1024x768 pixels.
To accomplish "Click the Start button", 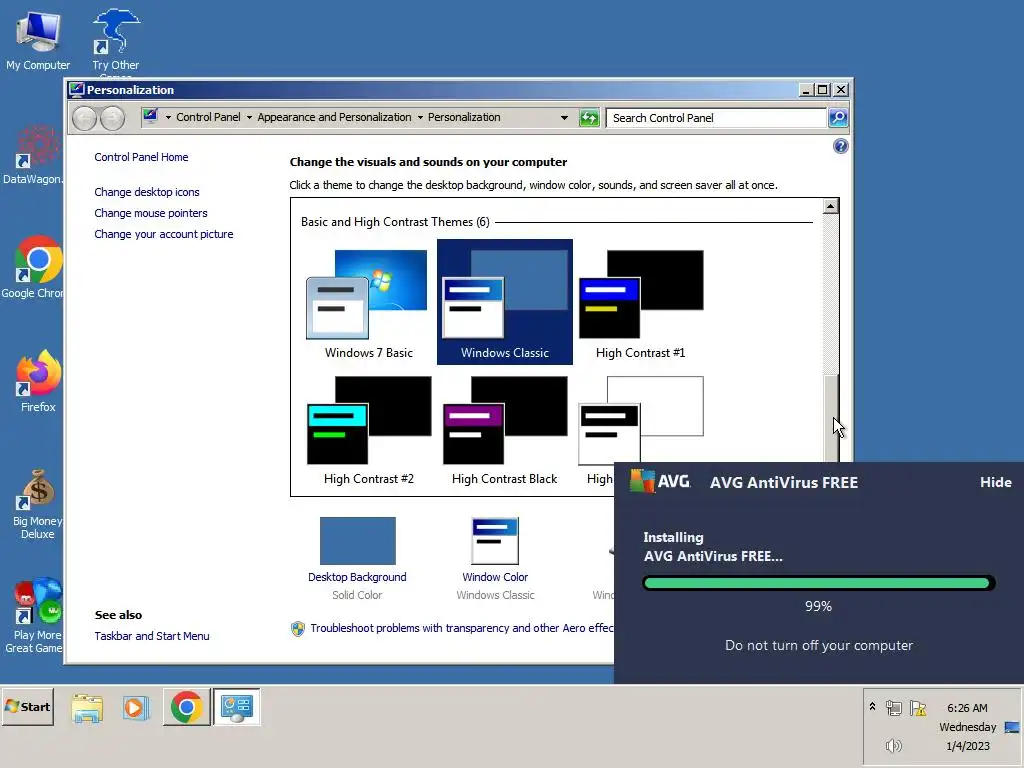I will (x=28, y=707).
